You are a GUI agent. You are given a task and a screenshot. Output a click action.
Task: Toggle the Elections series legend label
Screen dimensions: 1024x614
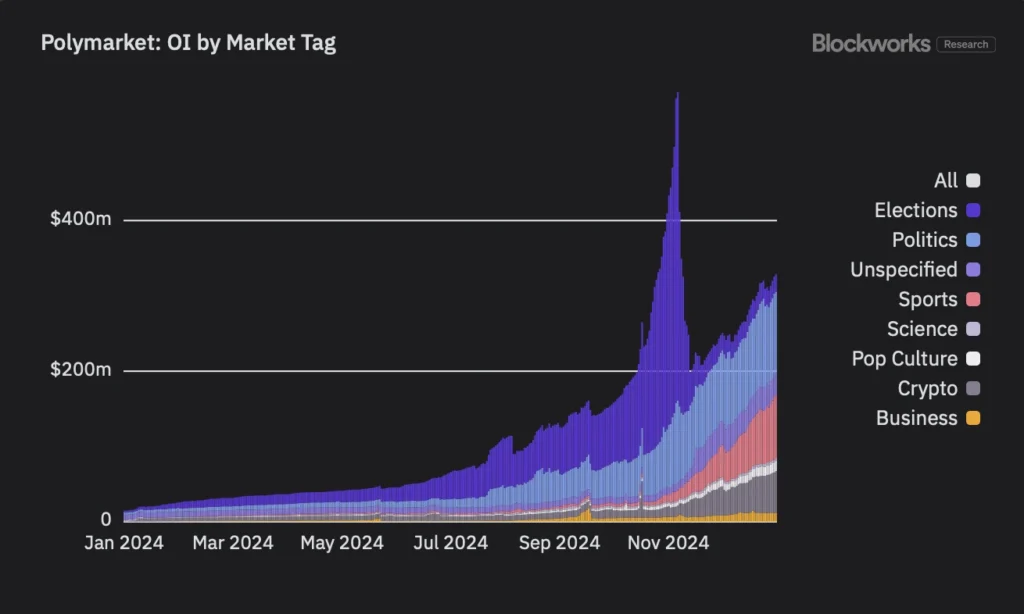pos(916,210)
